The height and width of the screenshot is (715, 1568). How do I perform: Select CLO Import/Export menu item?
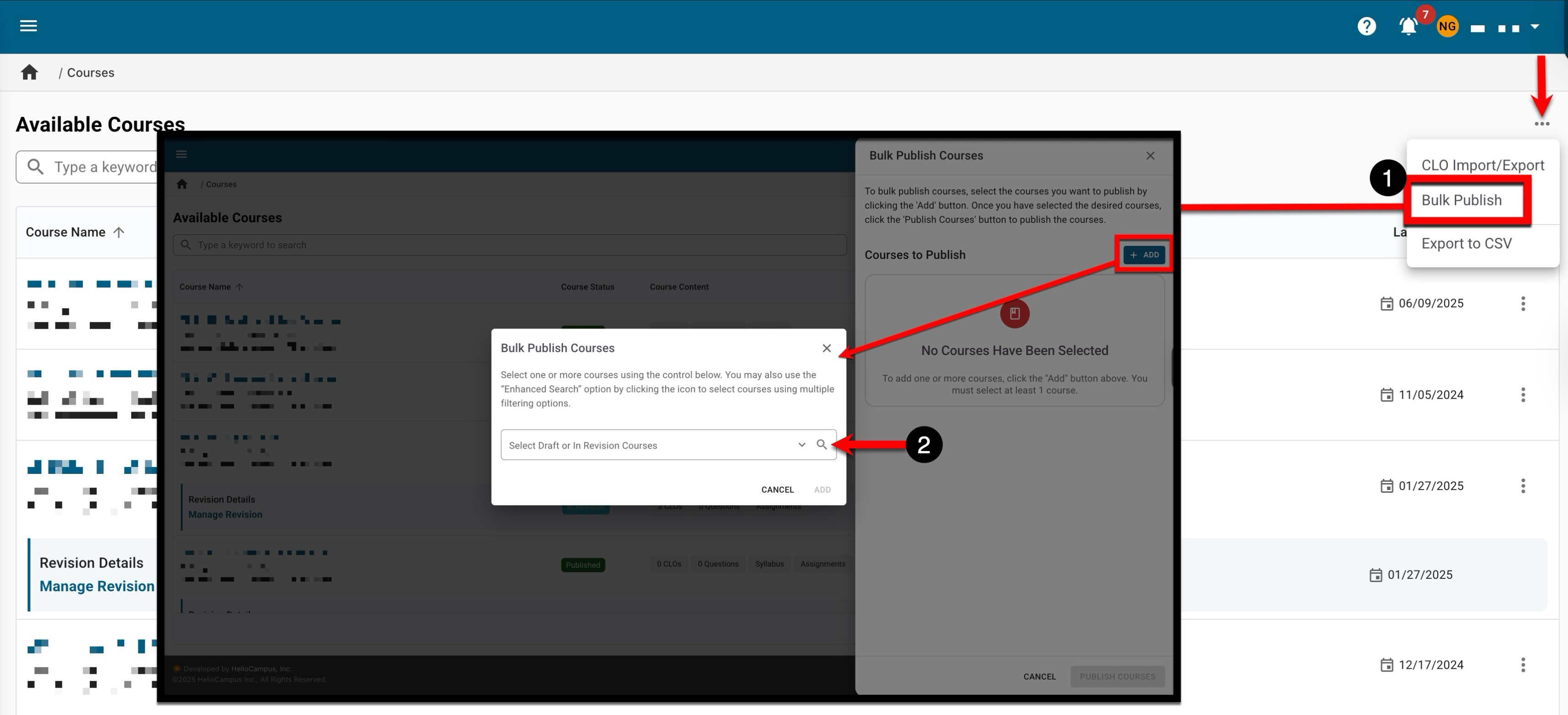coord(1482,165)
